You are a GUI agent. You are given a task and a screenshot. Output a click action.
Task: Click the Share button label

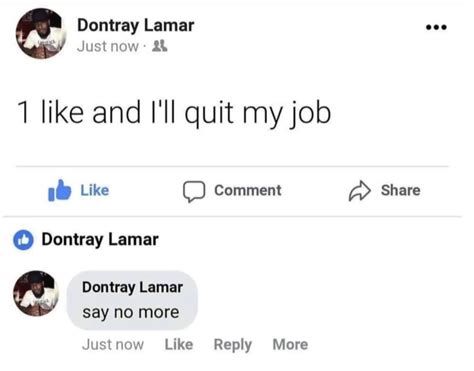coord(400,190)
